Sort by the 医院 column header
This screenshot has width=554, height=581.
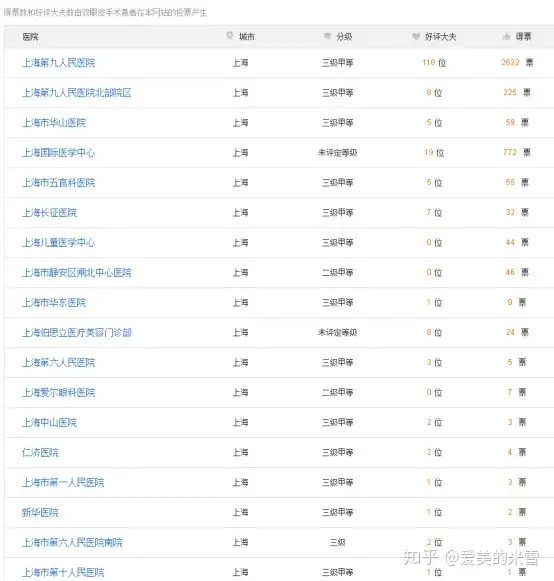click(x=30, y=37)
